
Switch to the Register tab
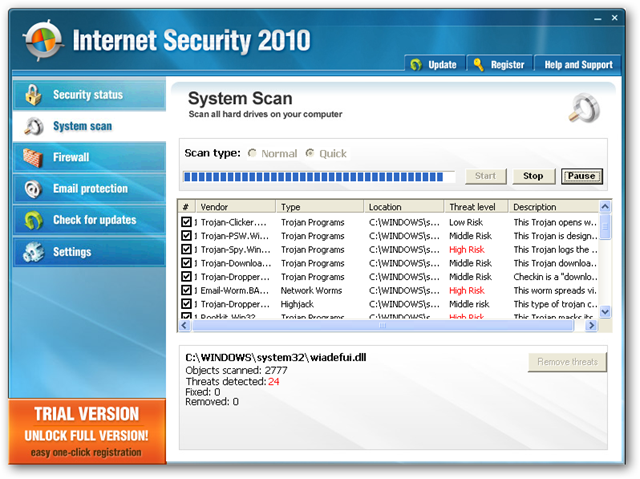[500, 64]
